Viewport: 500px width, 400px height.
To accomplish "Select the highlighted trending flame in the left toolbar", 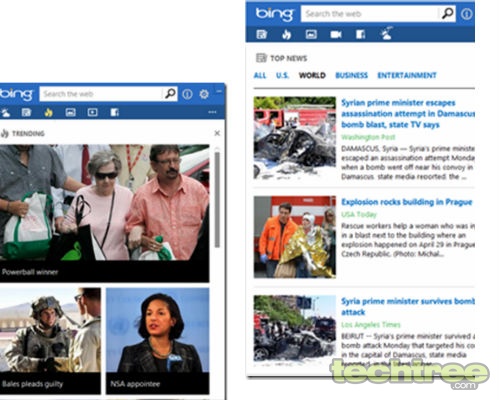I will pos(48,113).
